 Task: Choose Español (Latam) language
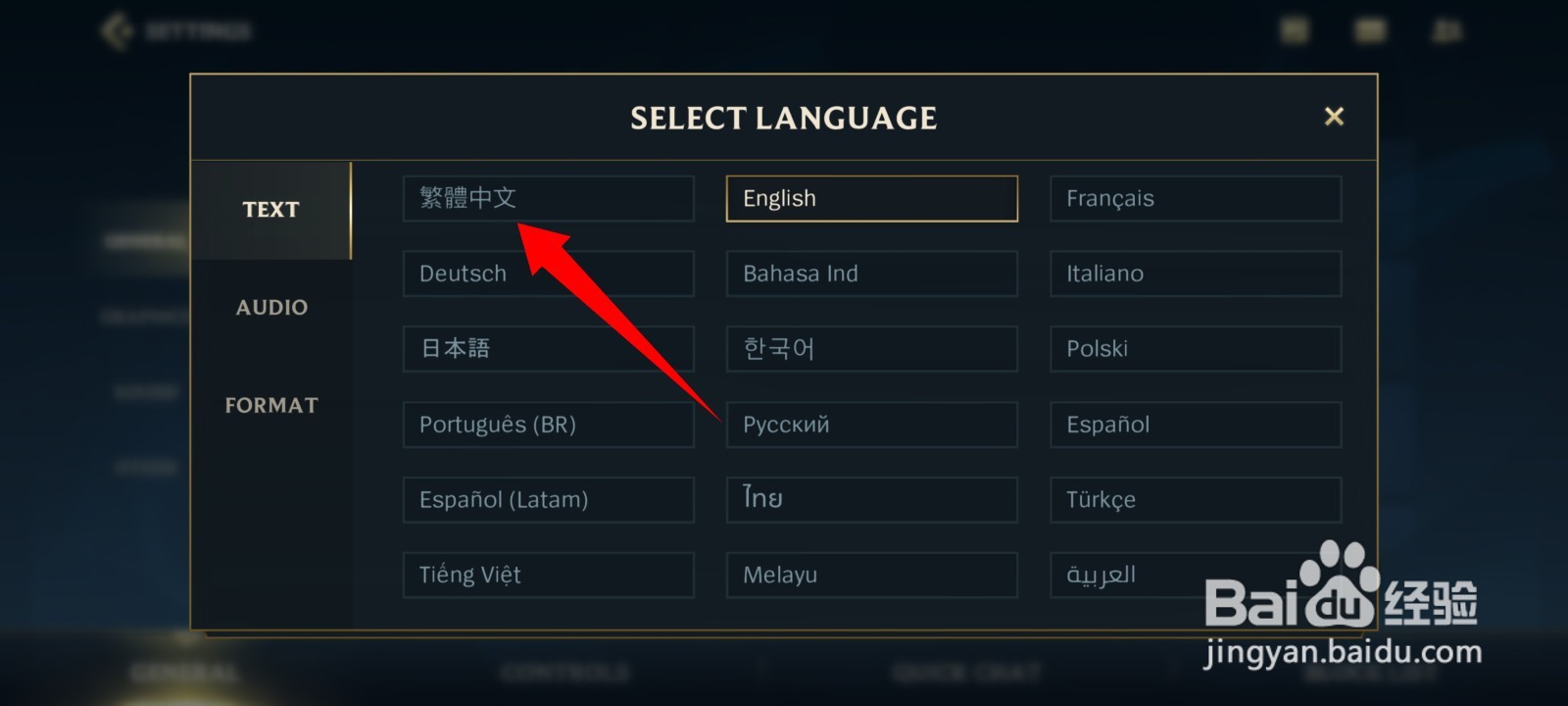pyautogui.click(x=548, y=500)
